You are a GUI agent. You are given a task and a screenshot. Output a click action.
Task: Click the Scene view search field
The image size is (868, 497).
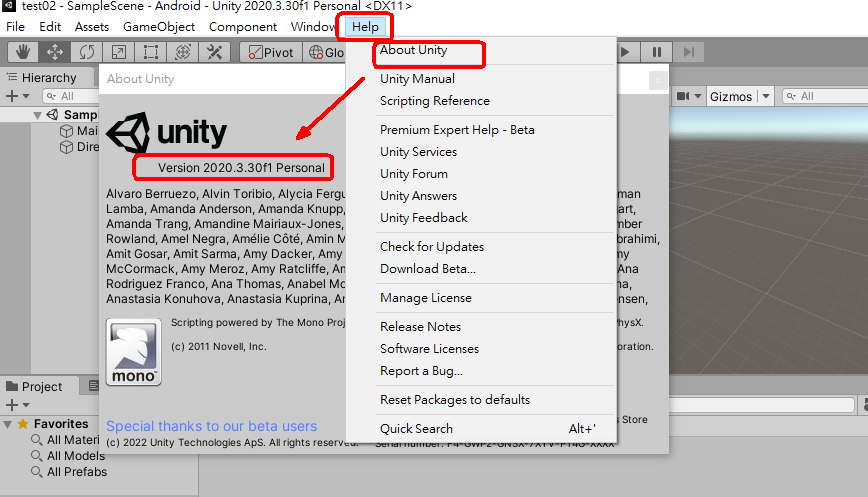(x=825, y=96)
